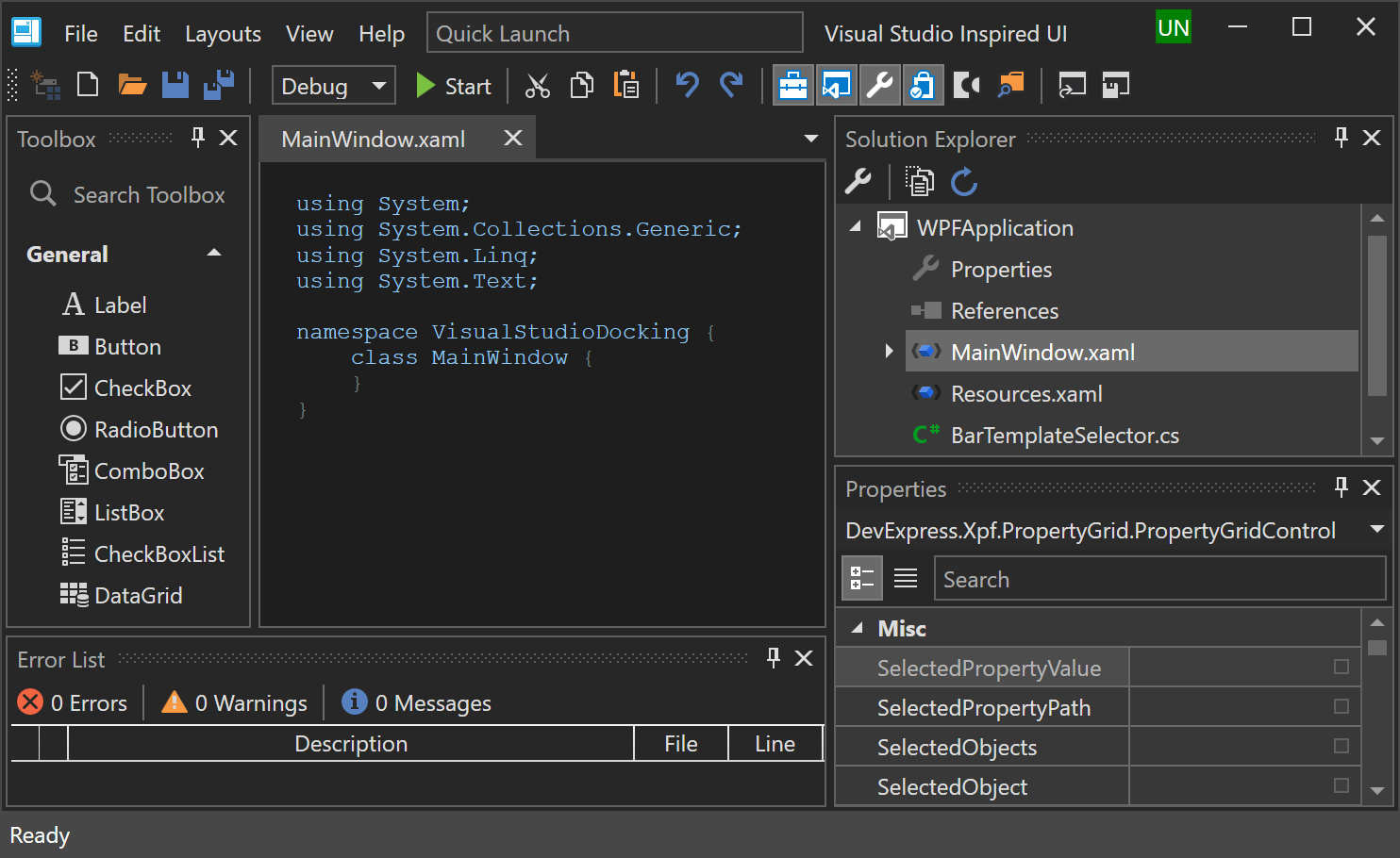The height and width of the screenshot is (858, 1400).
Task: Click the Redo arrow icon
Action: [731, 86]
